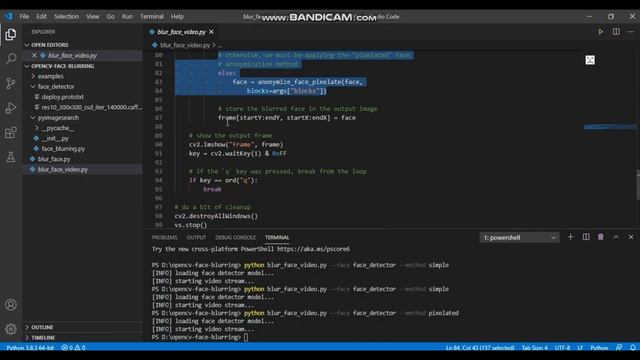Image resolution: width=640 pixels, height=360 pixels.
Task: Open the File menu
Action: pos(24,16)
